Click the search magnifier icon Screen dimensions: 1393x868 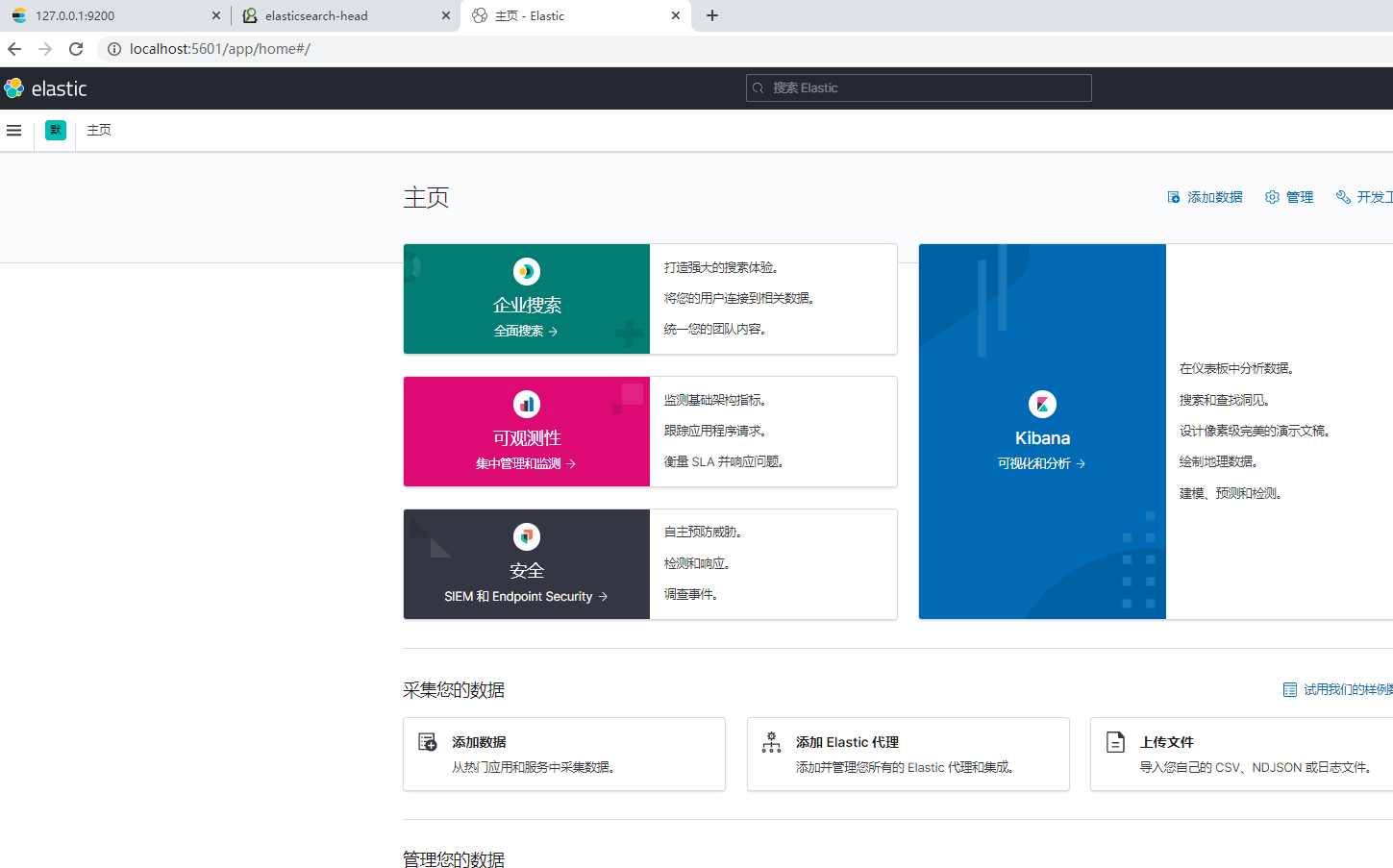click(x=759, y=87)
